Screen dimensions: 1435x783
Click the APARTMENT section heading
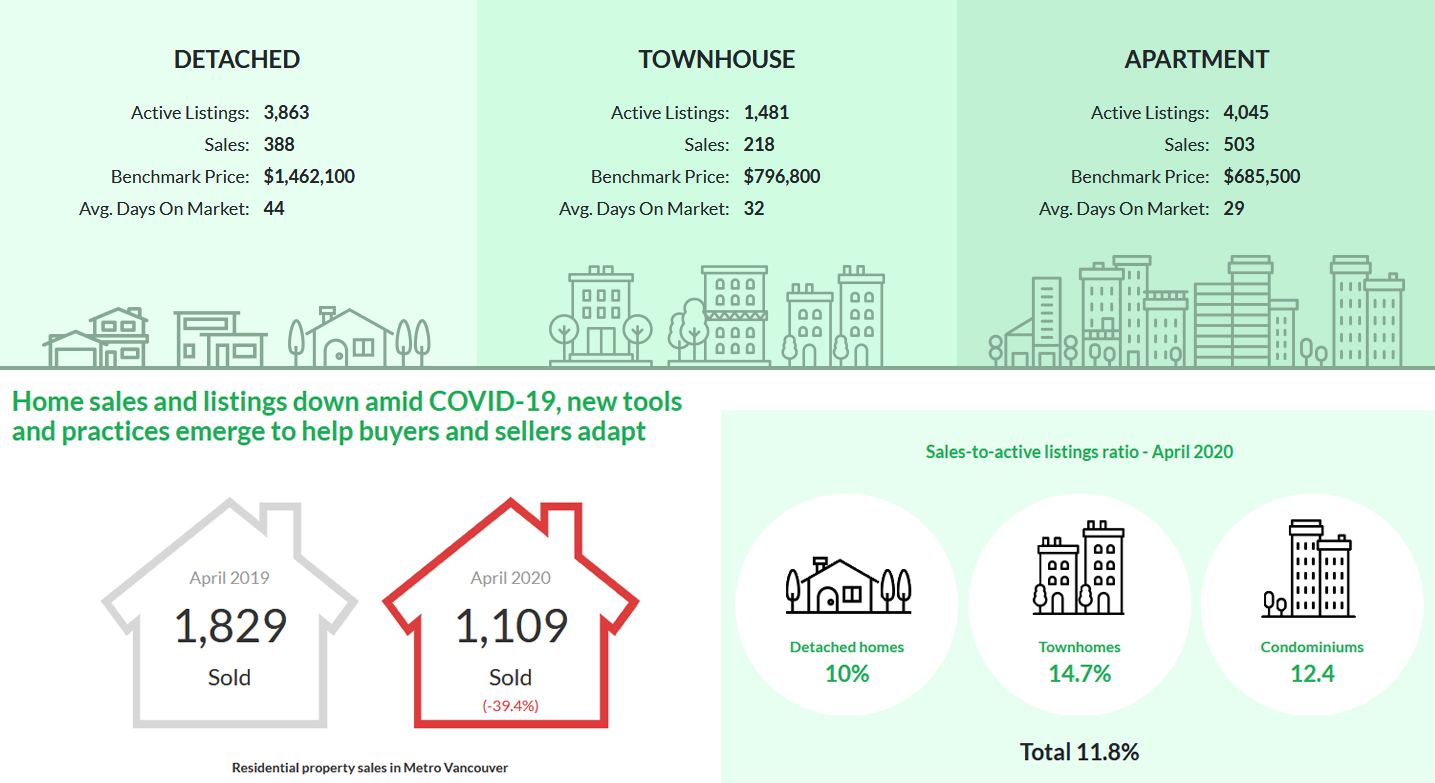(1196, 59)
